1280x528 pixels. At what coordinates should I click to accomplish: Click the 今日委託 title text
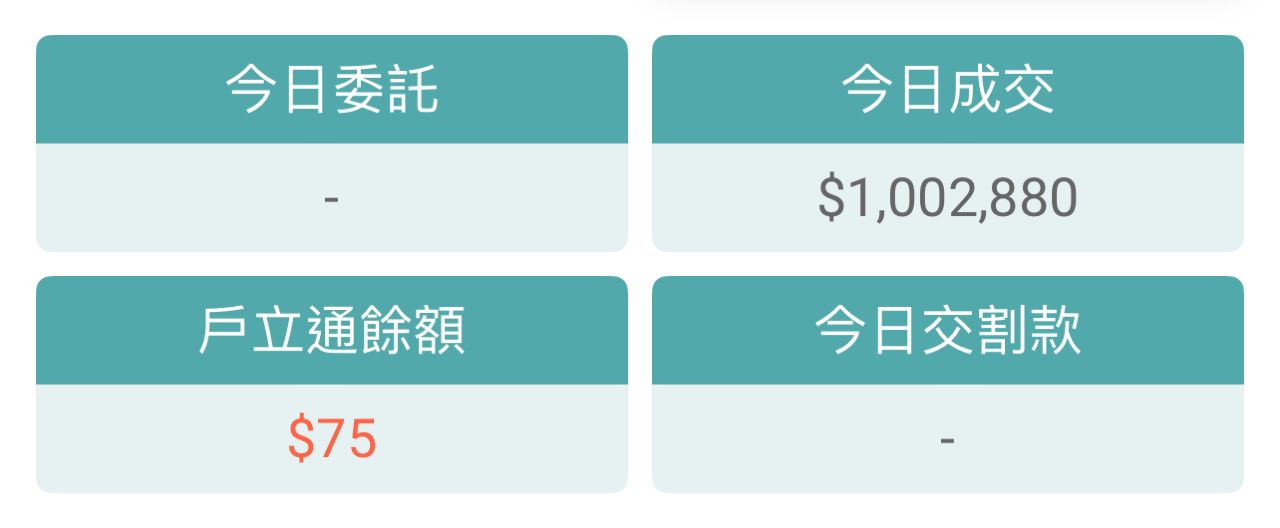click(332, 91)
